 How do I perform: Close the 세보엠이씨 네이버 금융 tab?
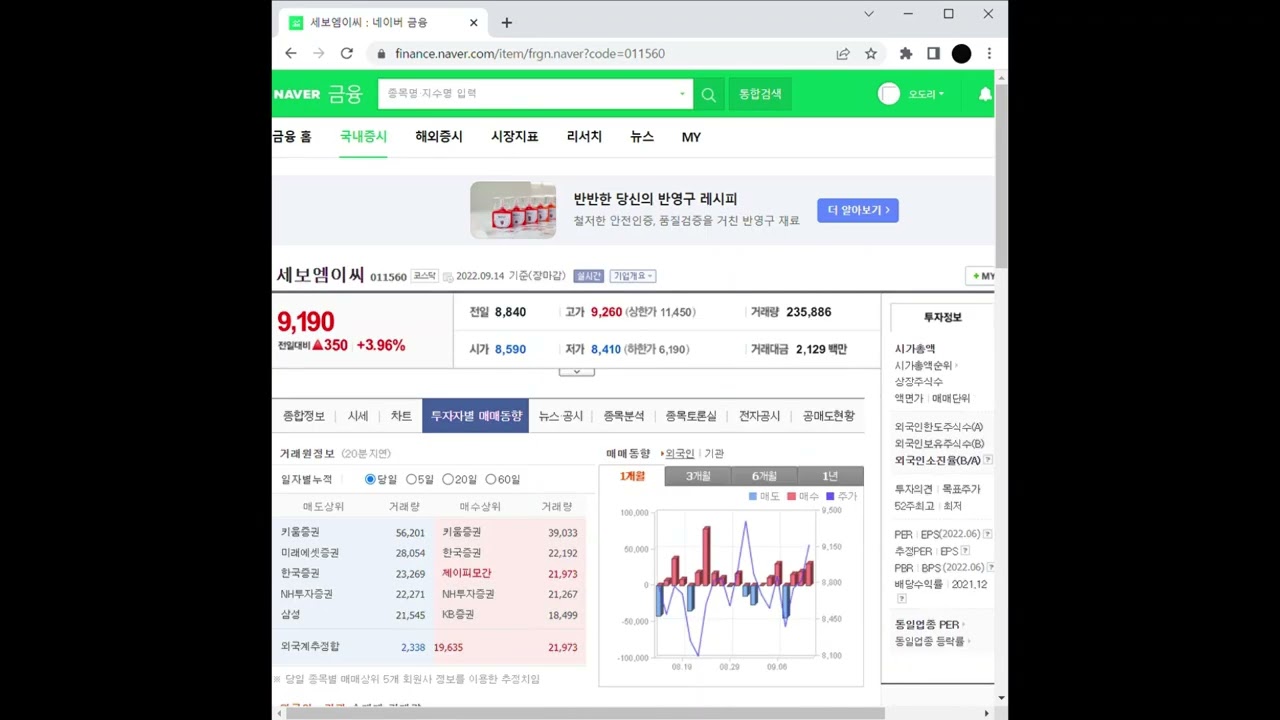[474, 22]
